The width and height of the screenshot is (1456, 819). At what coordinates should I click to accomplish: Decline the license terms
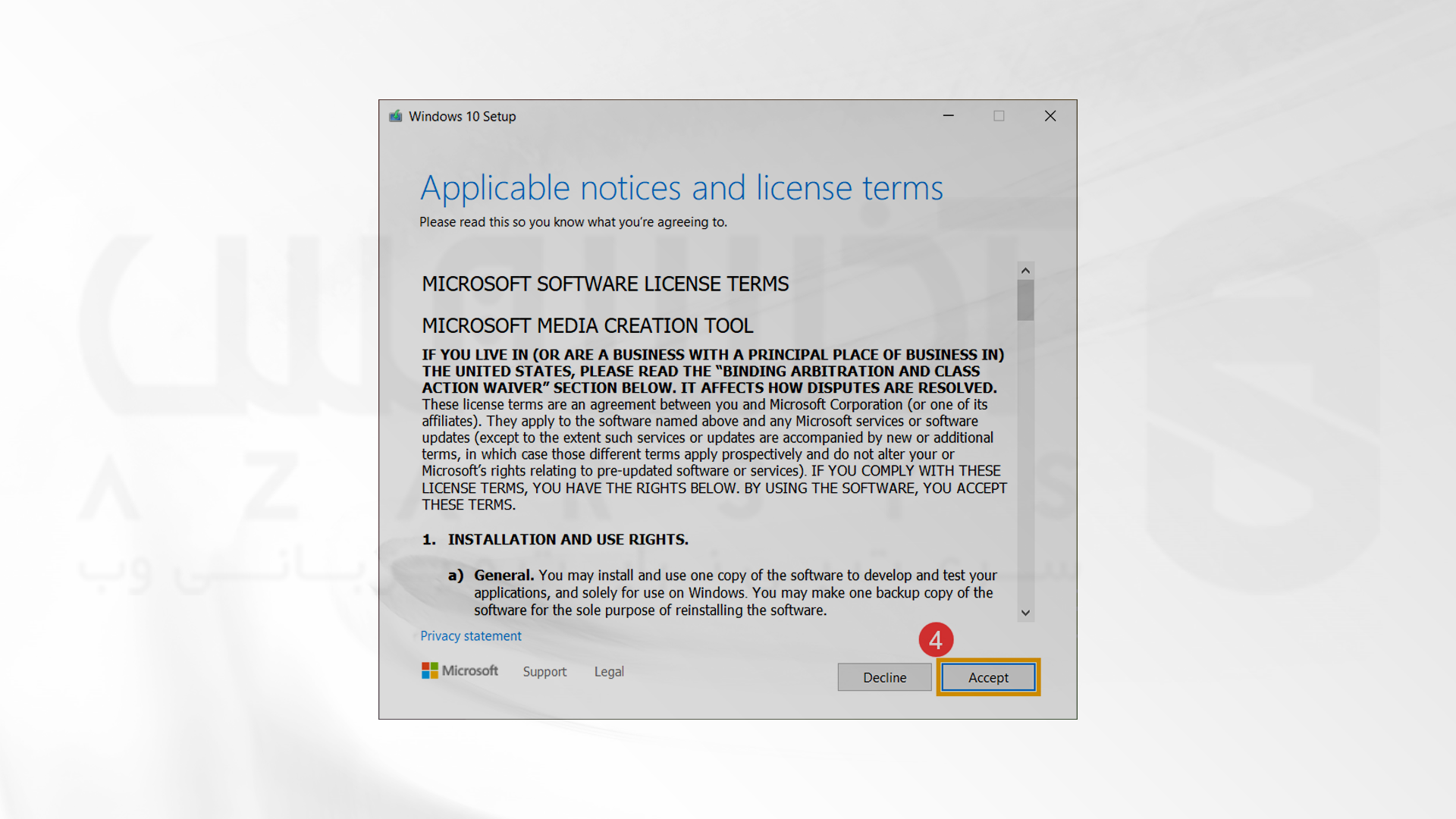tap(884, 677)
